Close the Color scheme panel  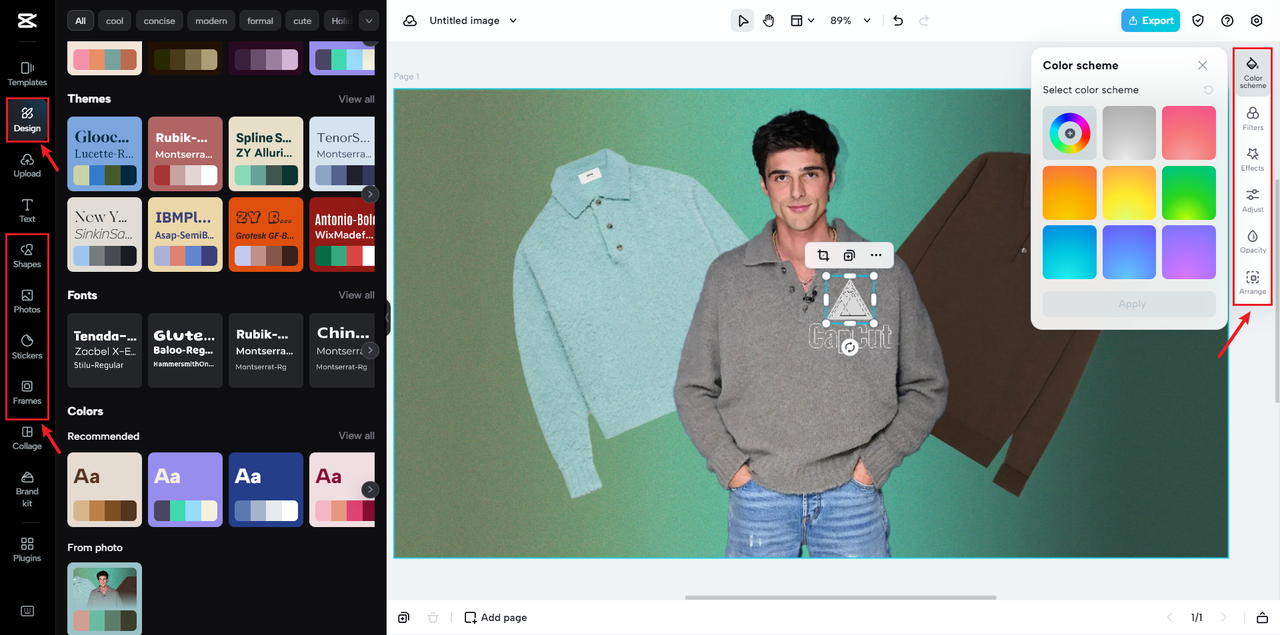coord(1202,65)
